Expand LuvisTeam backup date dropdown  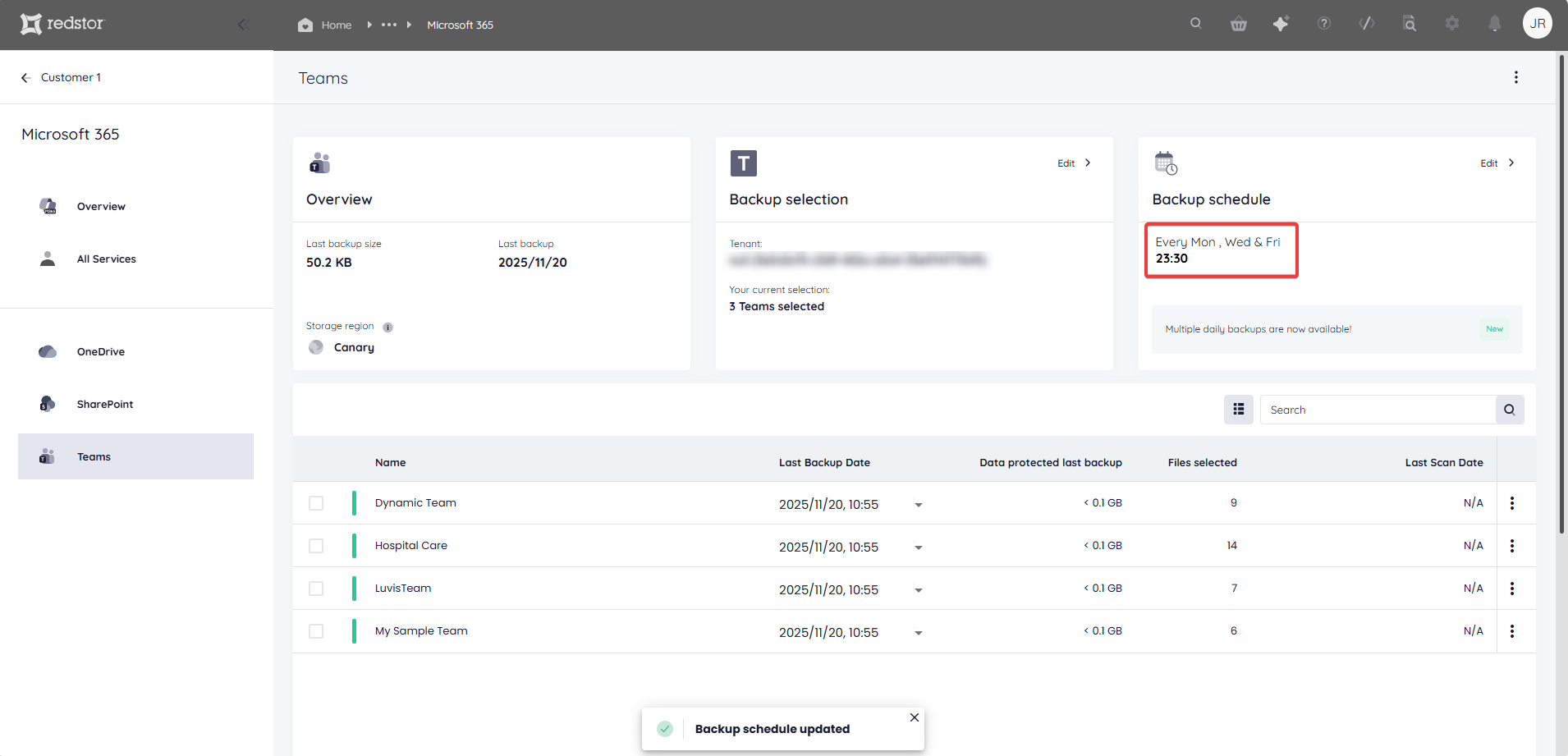coord(919,590)
